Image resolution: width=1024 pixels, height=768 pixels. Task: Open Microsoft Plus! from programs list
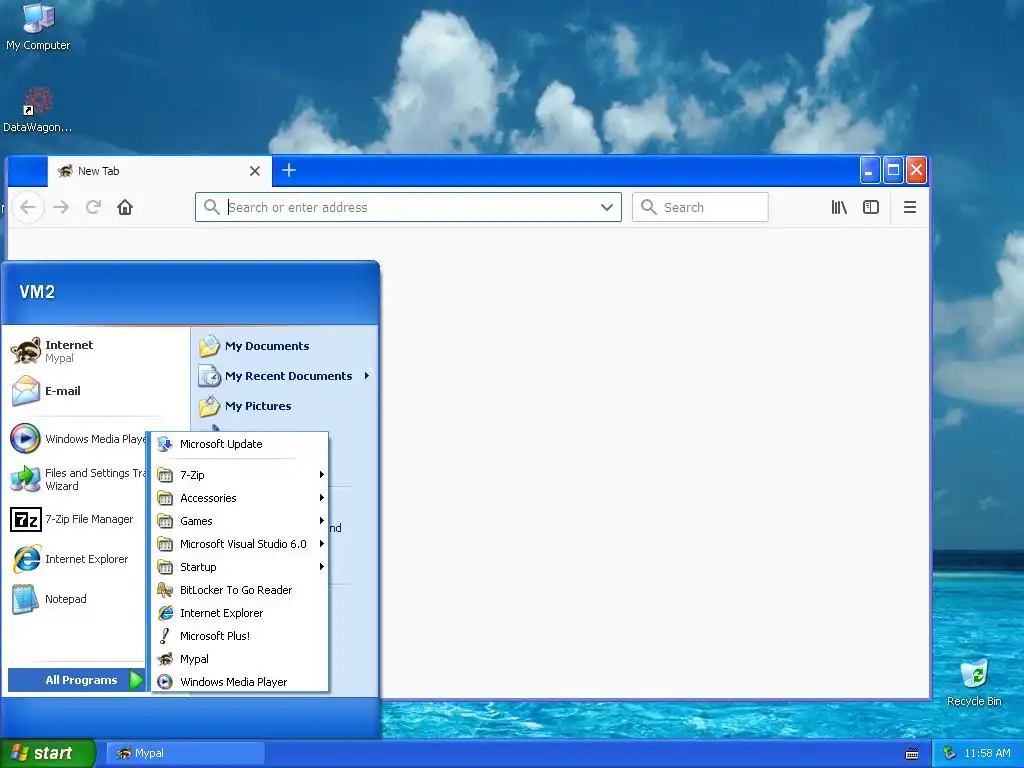(240, 635)
